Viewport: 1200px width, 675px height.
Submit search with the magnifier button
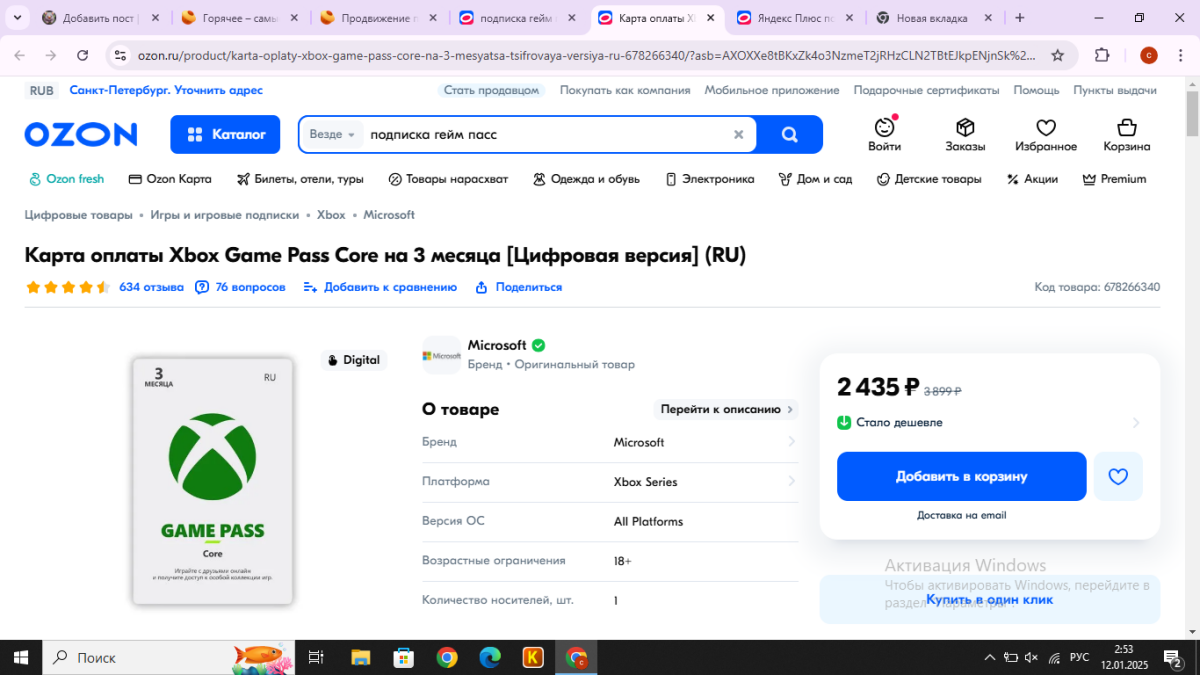pos(789,134)
